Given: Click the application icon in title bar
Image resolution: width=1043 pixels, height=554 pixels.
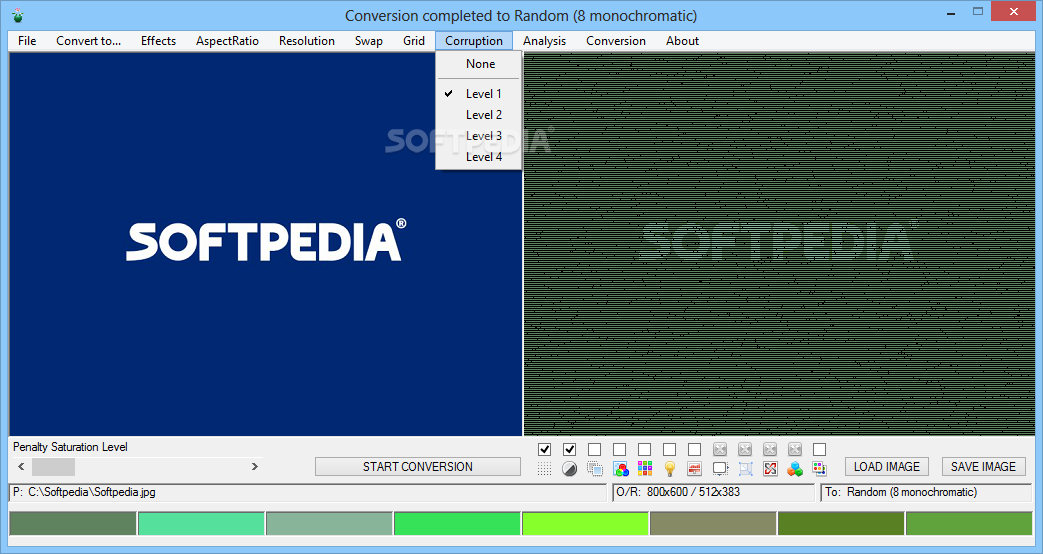Looking at the screenshot, I should click(x=18, y=15).
